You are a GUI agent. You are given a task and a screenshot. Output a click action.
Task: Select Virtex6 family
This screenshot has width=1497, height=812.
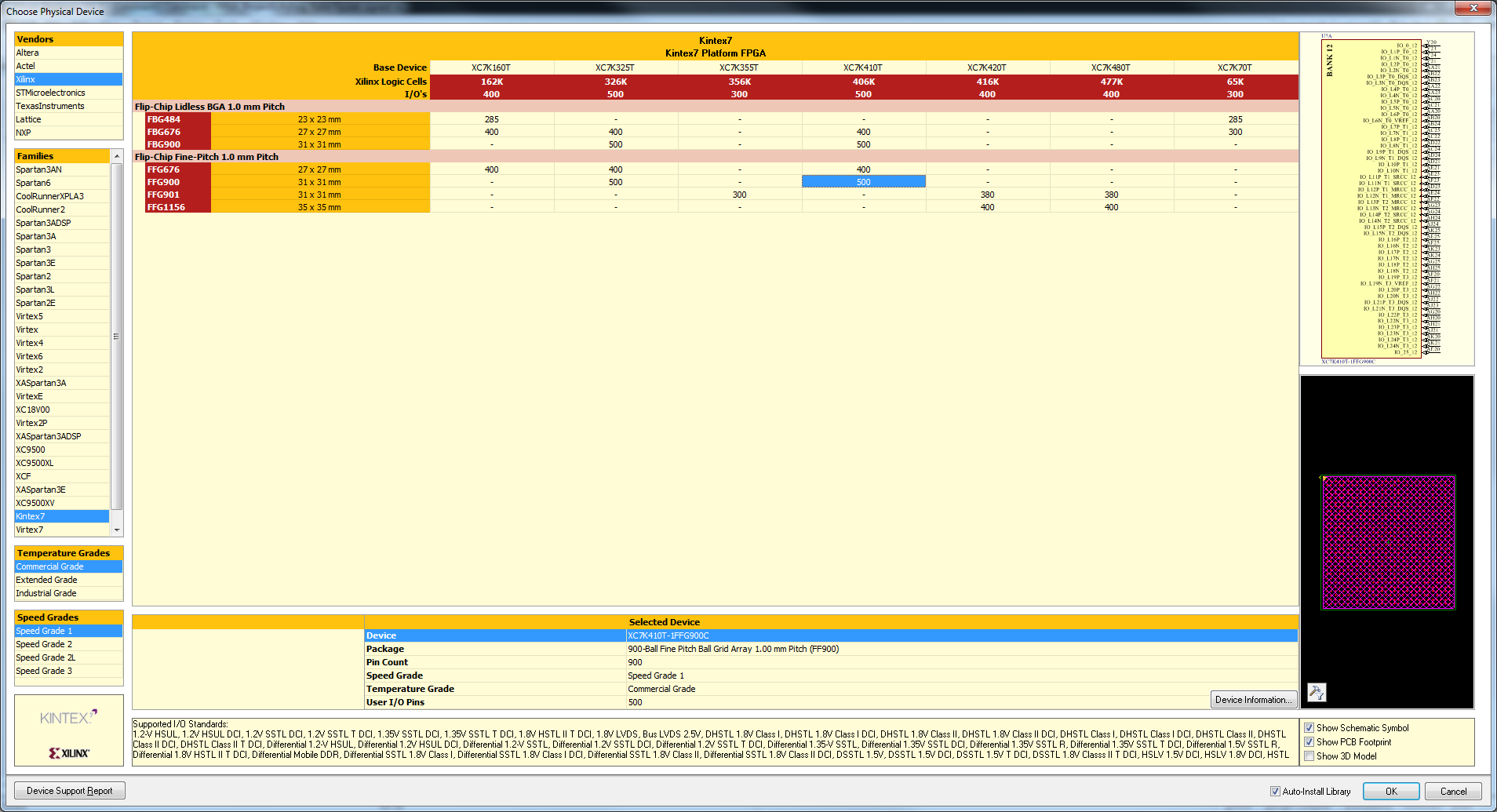(62, 356)
